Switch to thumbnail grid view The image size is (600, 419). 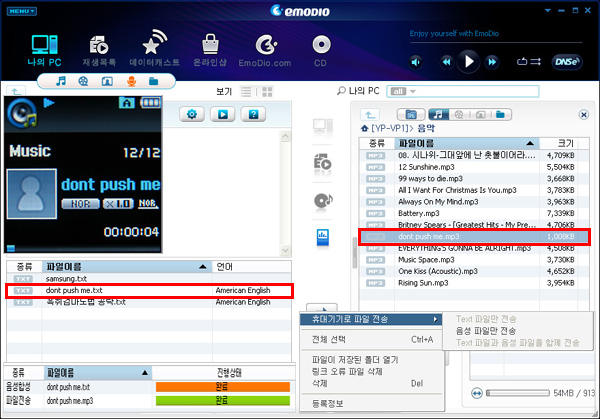[267, 91]
